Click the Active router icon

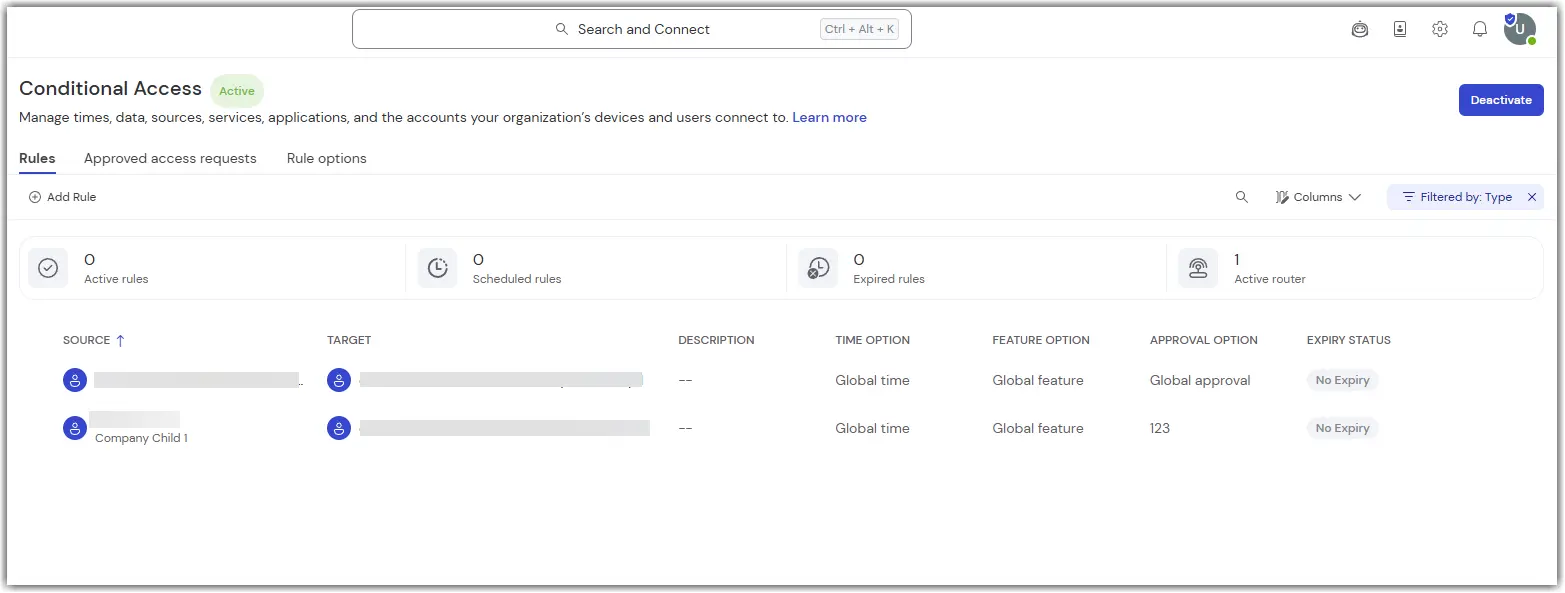pos(1198,268)
